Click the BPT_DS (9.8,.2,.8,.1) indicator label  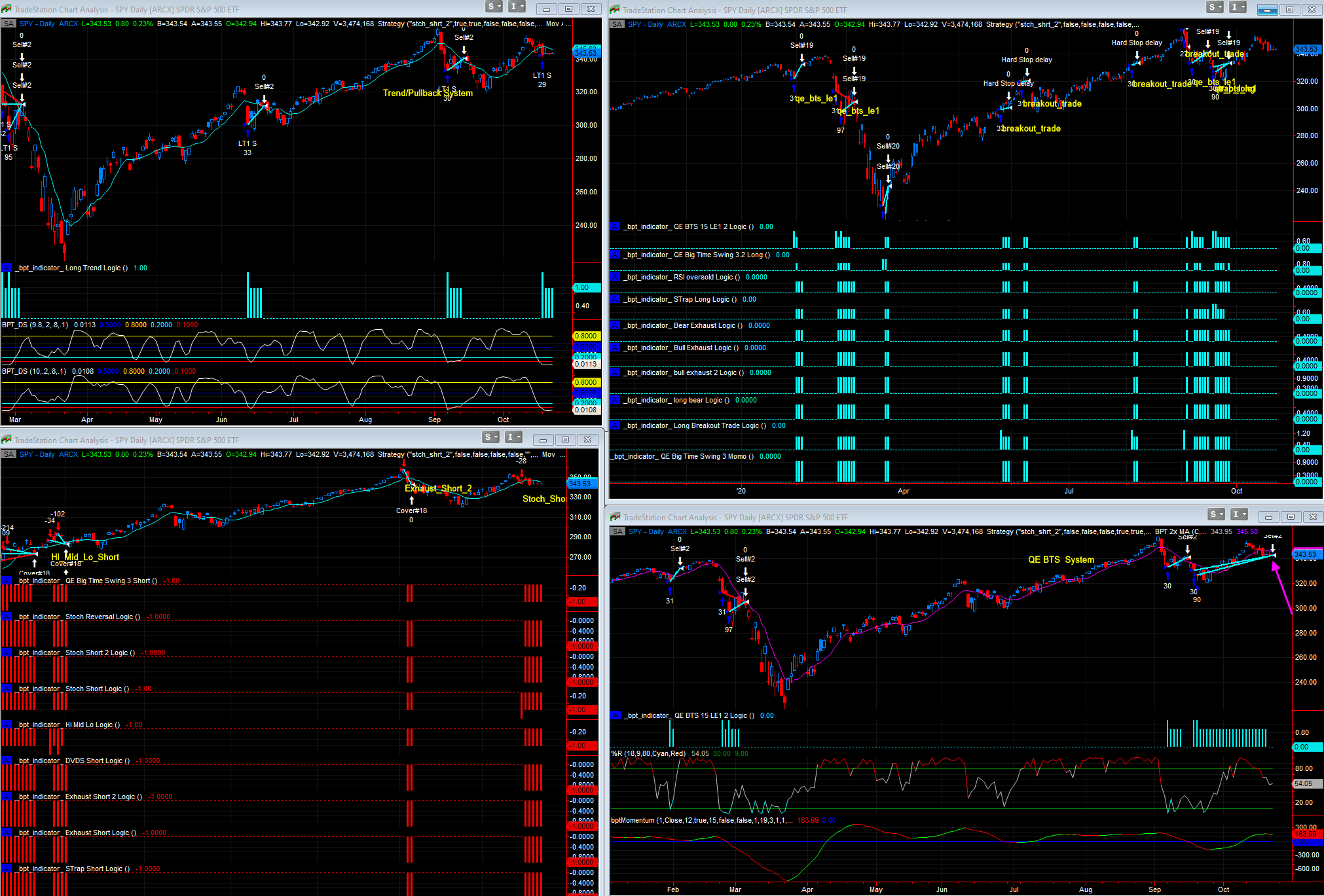(x=35, y=325)
